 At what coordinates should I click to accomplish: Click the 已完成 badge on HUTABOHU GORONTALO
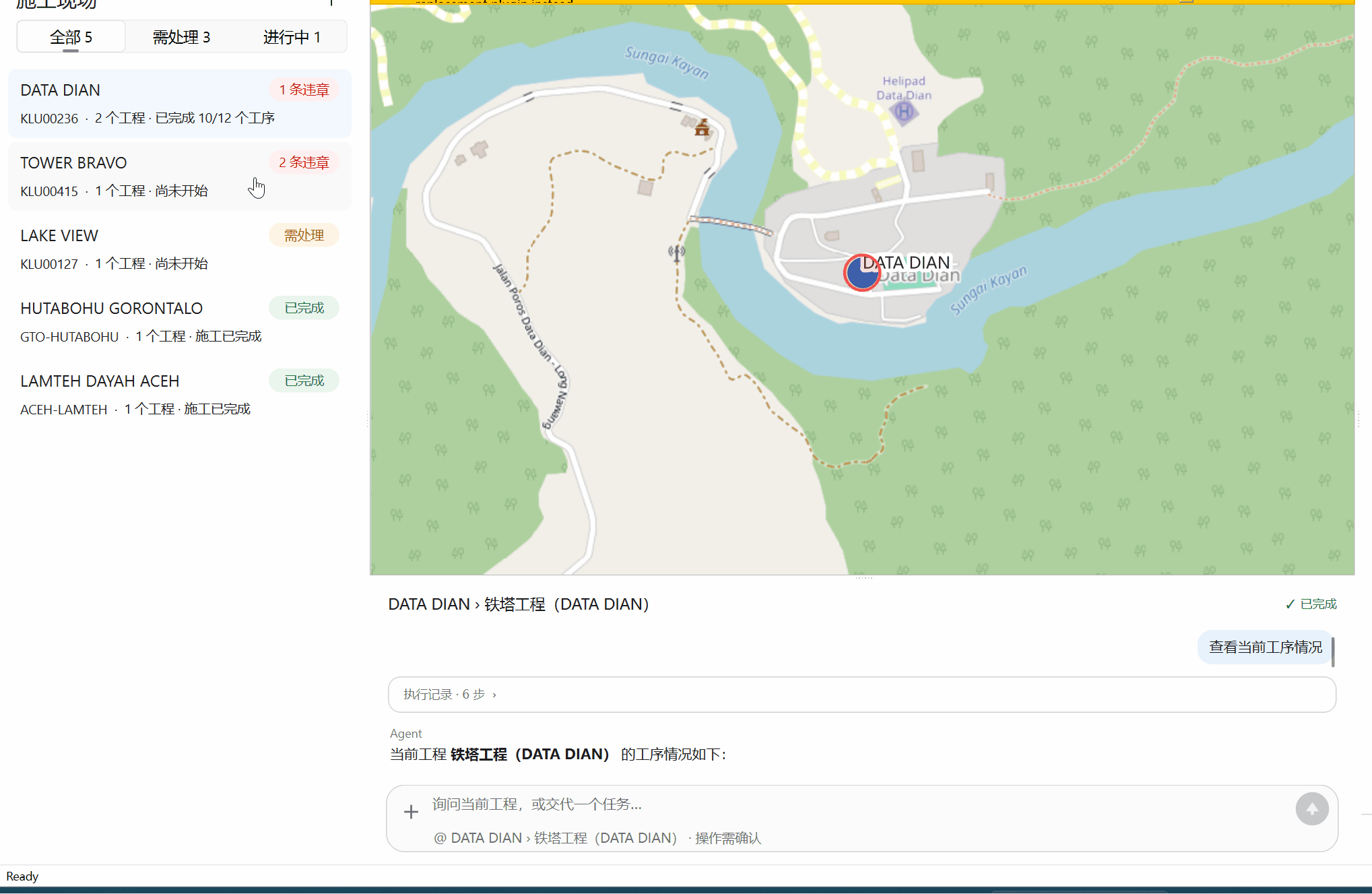[x=304, y=308]
